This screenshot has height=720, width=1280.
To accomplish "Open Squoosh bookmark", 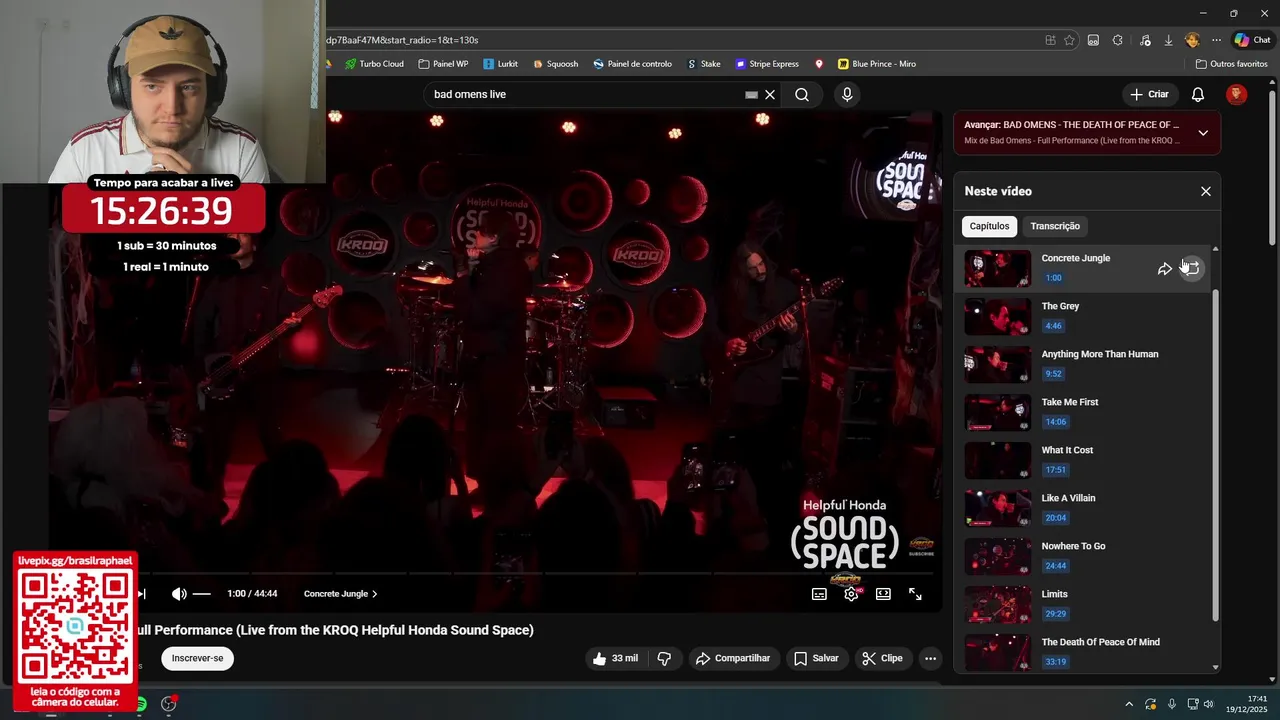I will [555, 64].
